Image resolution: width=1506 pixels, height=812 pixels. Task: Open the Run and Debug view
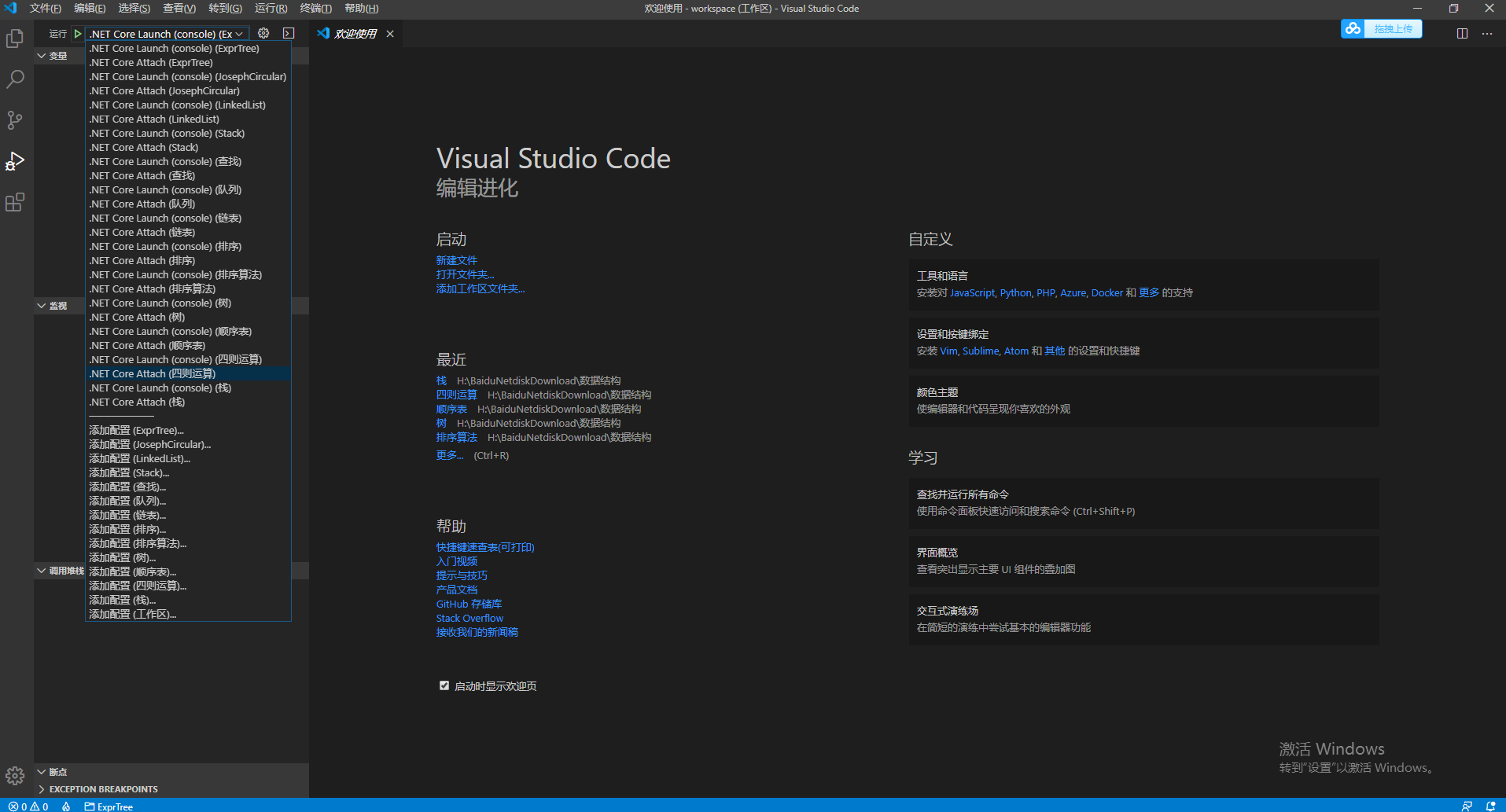coord(15,161)
